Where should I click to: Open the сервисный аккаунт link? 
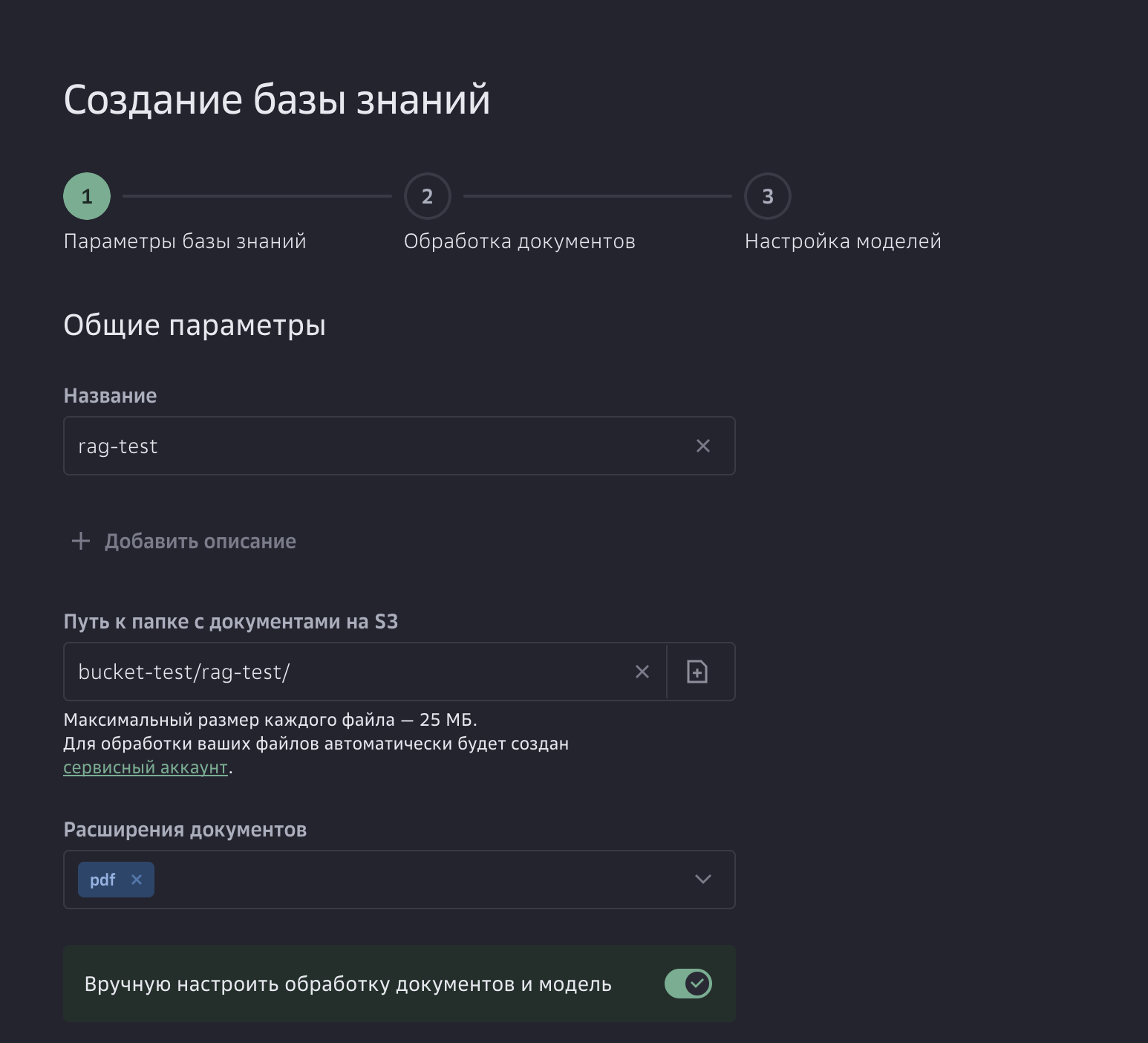click(146, 767)
